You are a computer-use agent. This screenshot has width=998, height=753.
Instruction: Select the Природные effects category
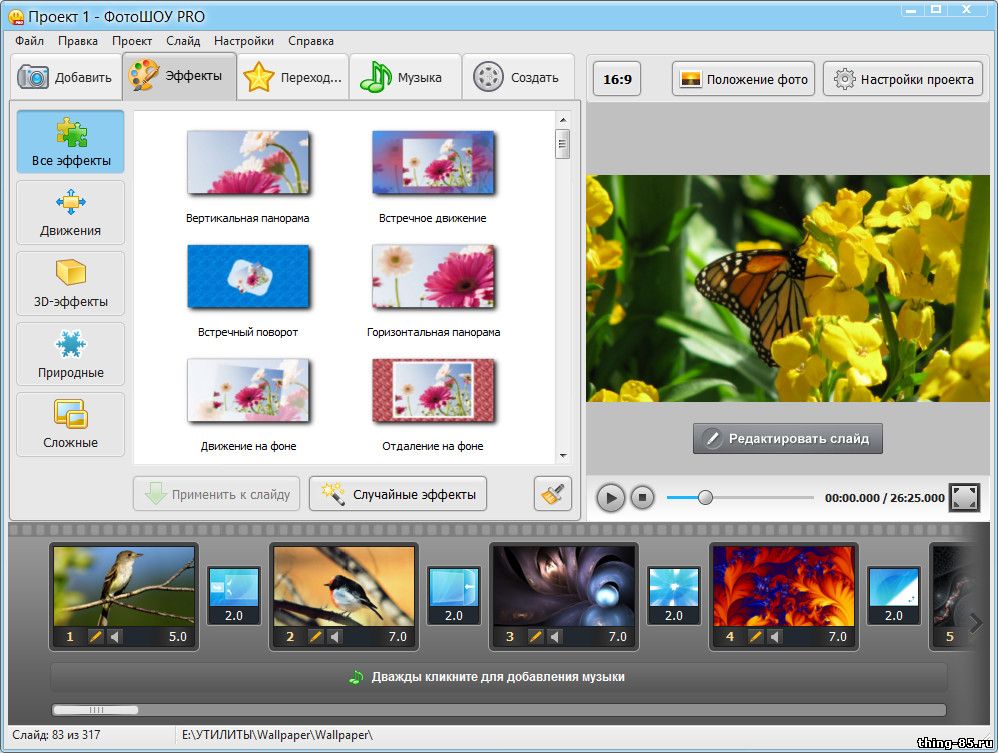[71, 354]
